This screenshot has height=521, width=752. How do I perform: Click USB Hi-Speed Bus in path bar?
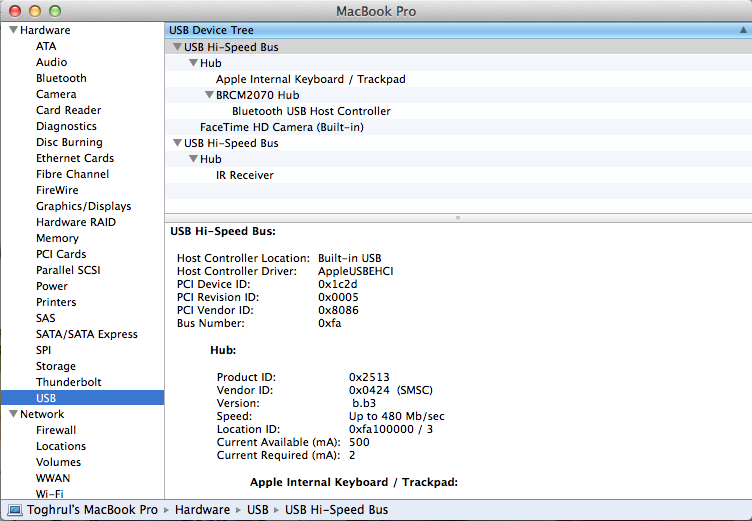337,509
